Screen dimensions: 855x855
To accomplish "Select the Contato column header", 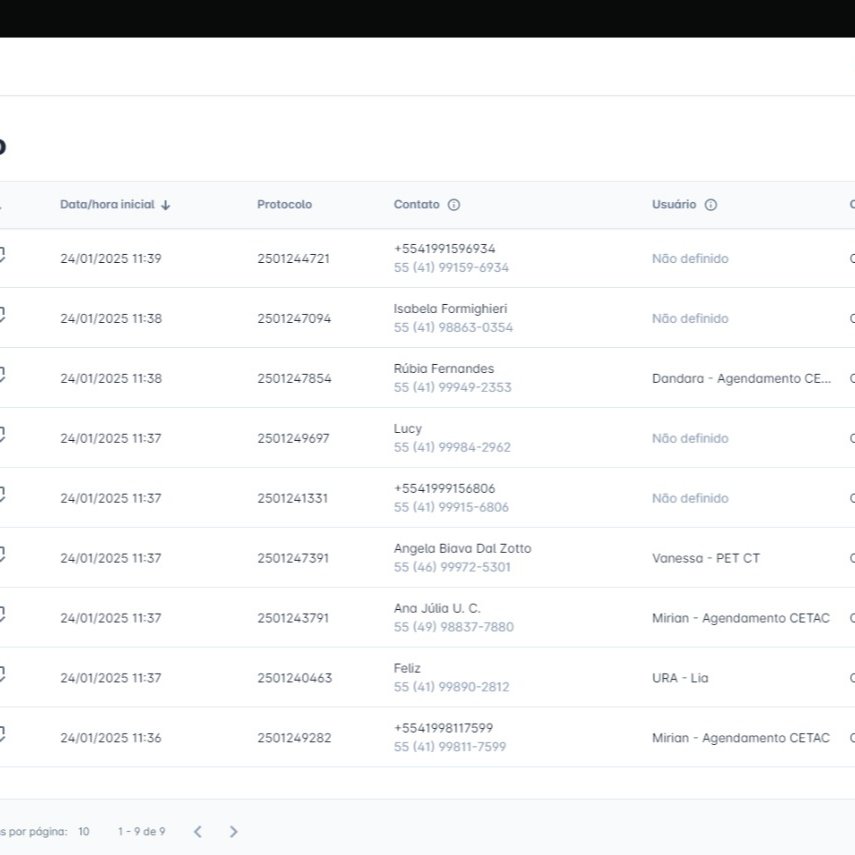I will (417, 204).
